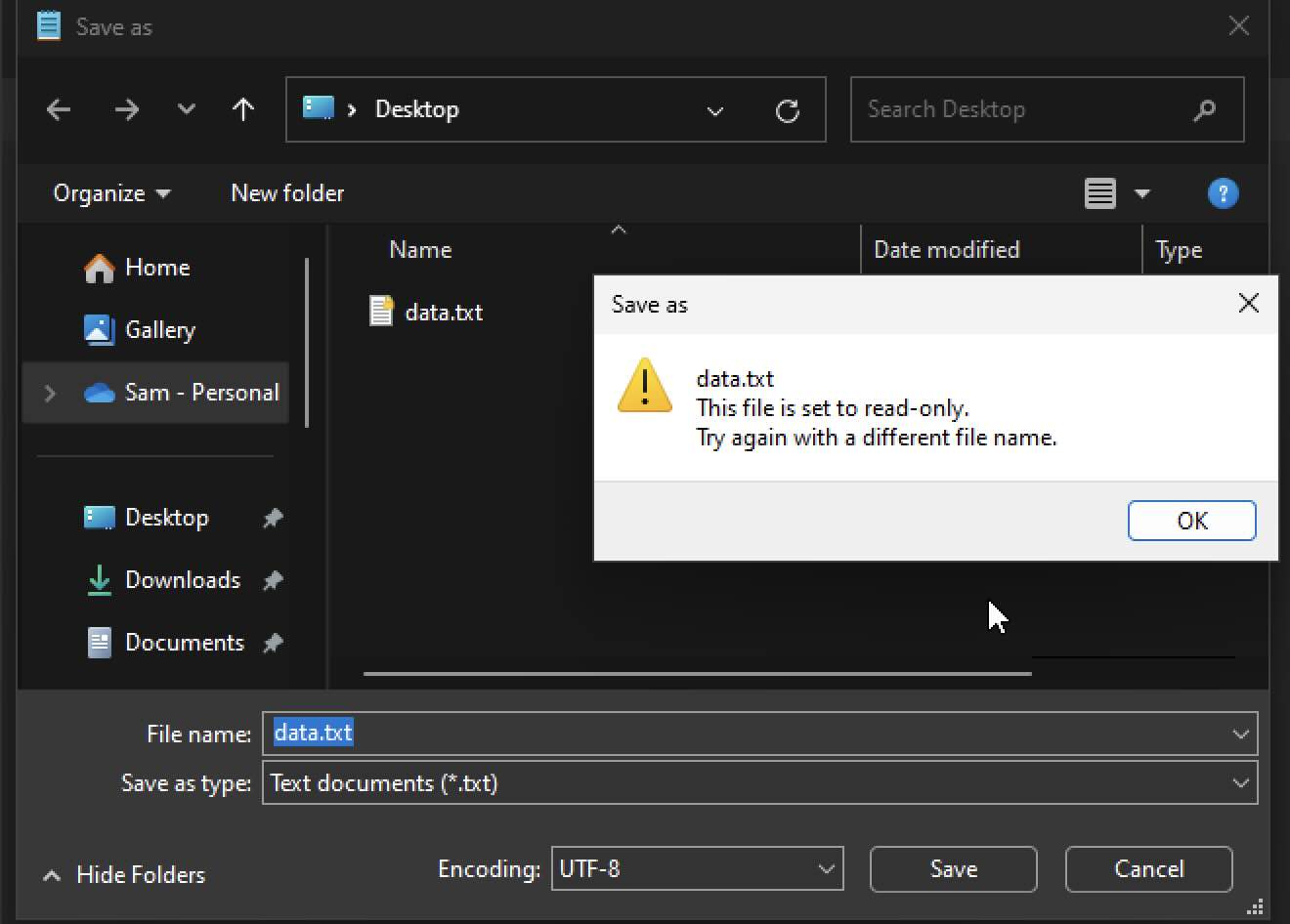Click the warning triangle icon
The image size is (1290, 924).
644,386
